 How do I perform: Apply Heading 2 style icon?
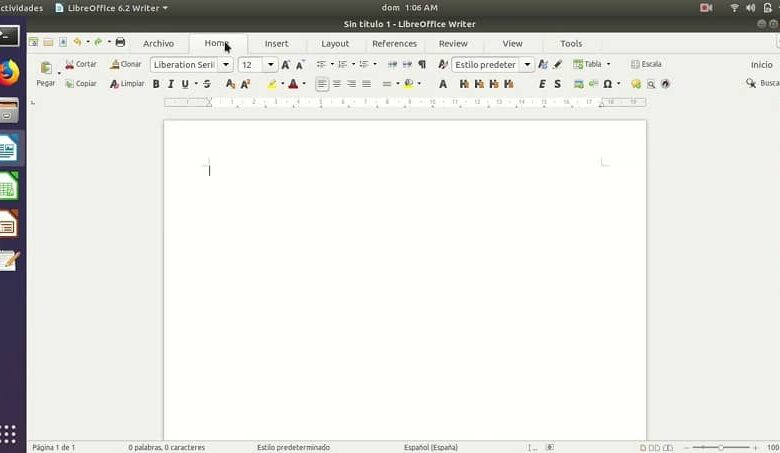point(479,84)
